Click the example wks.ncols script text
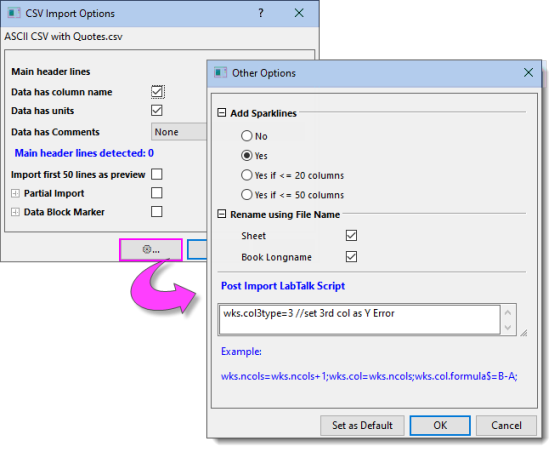556x451 pixels. pyautogui.click(x=369, y=376)
